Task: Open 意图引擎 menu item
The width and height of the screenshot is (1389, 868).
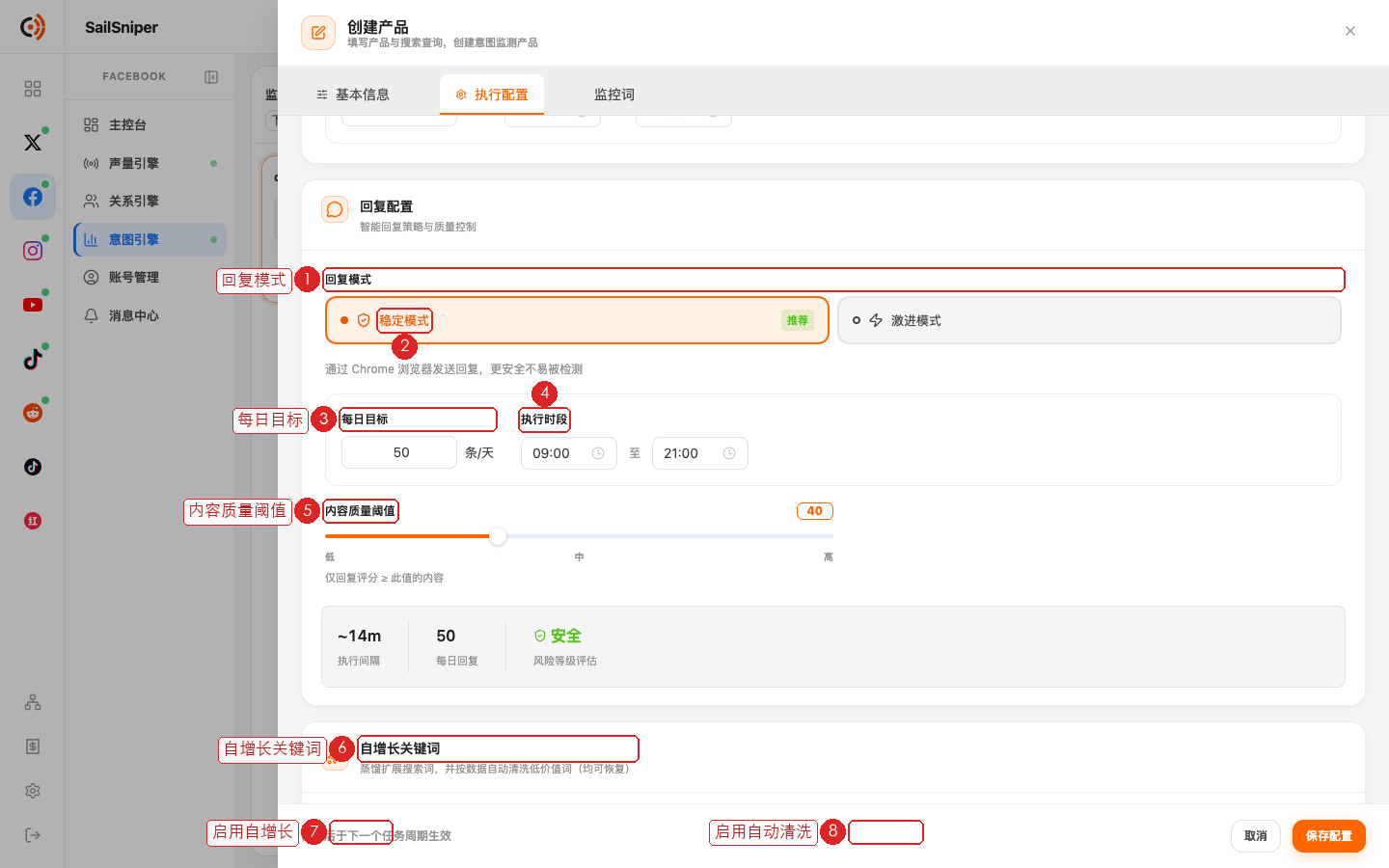Action: click(150, 239)
